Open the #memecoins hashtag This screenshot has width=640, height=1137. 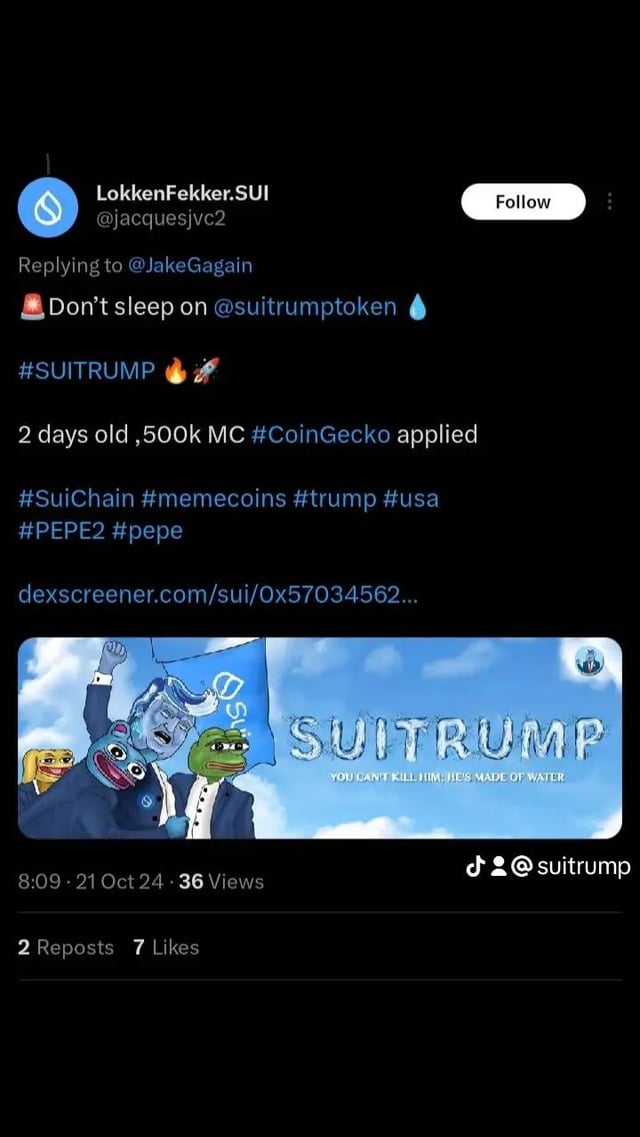pyautogui.click(x=215, y=499)
